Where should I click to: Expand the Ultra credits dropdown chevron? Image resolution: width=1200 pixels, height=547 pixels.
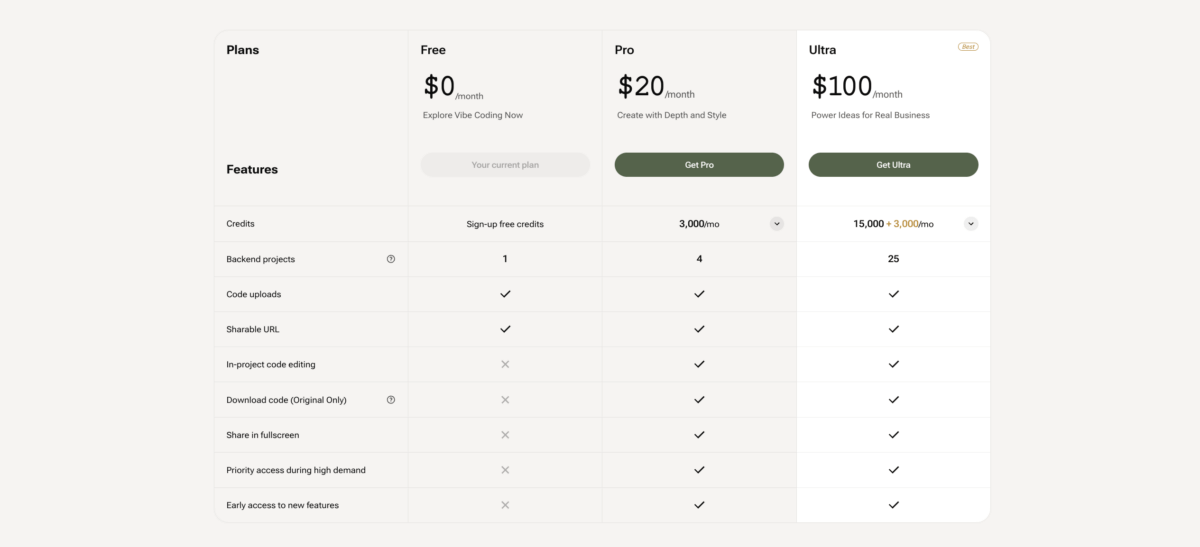click(971, 224)
